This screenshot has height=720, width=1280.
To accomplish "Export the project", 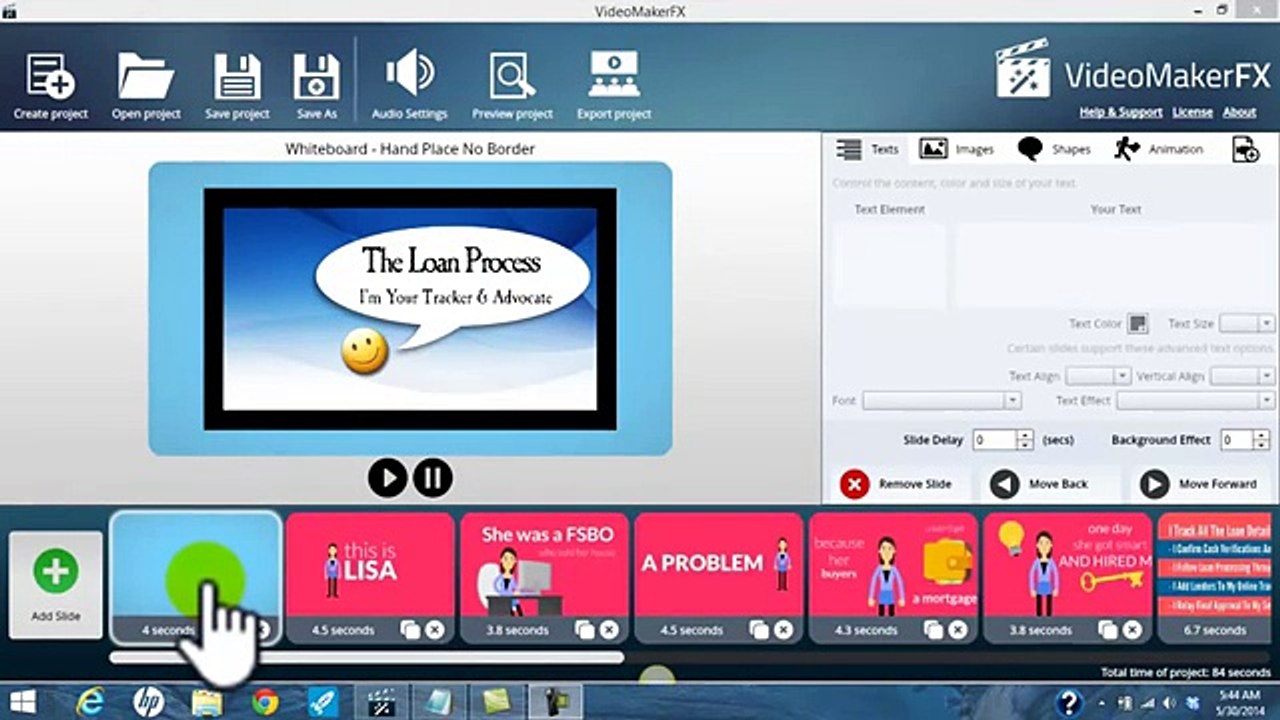I will pyautogui.click(x=614, y=87).
